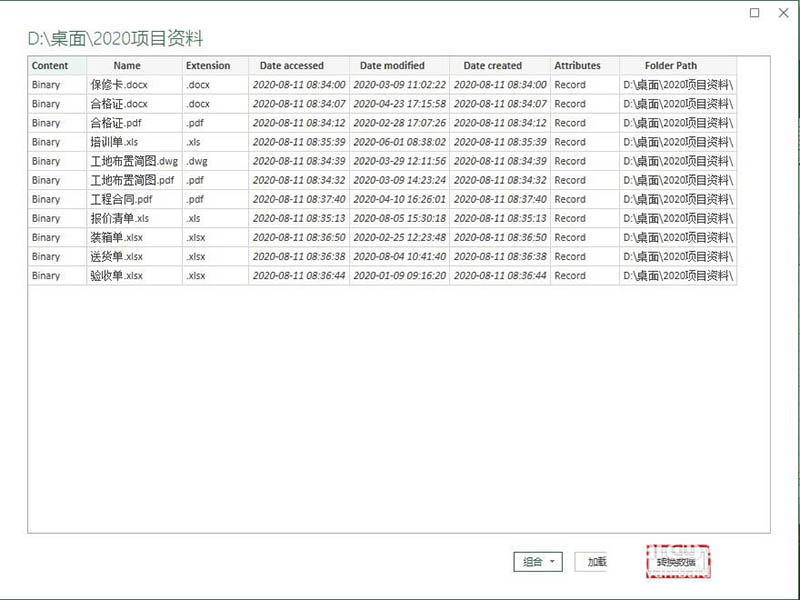The image size is (800, 600).
Task: Maximize the preview dialog window
Action: [755, 13]
